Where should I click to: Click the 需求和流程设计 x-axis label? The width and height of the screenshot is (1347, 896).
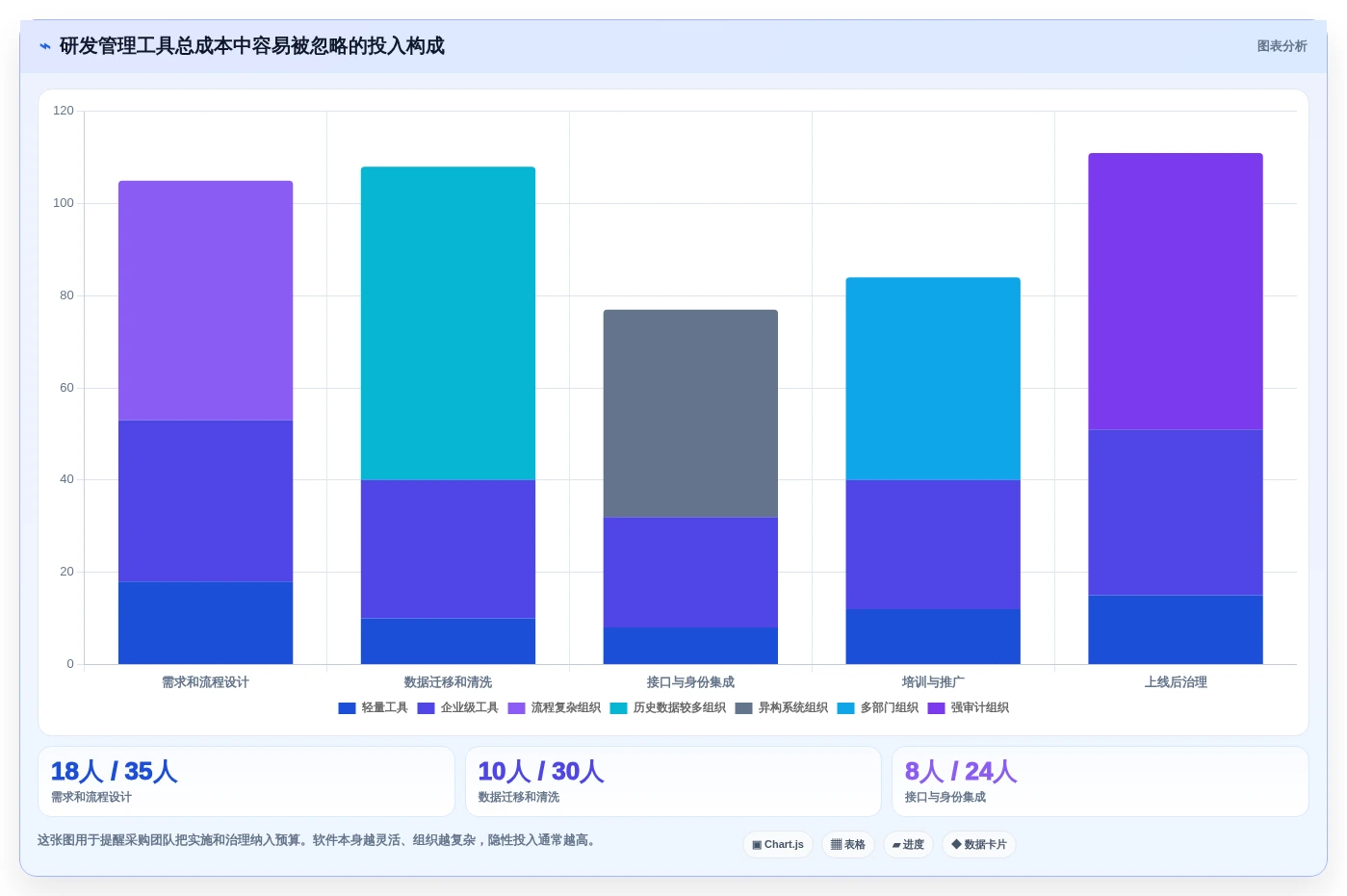pyautogui.click(x=205, y=682)
